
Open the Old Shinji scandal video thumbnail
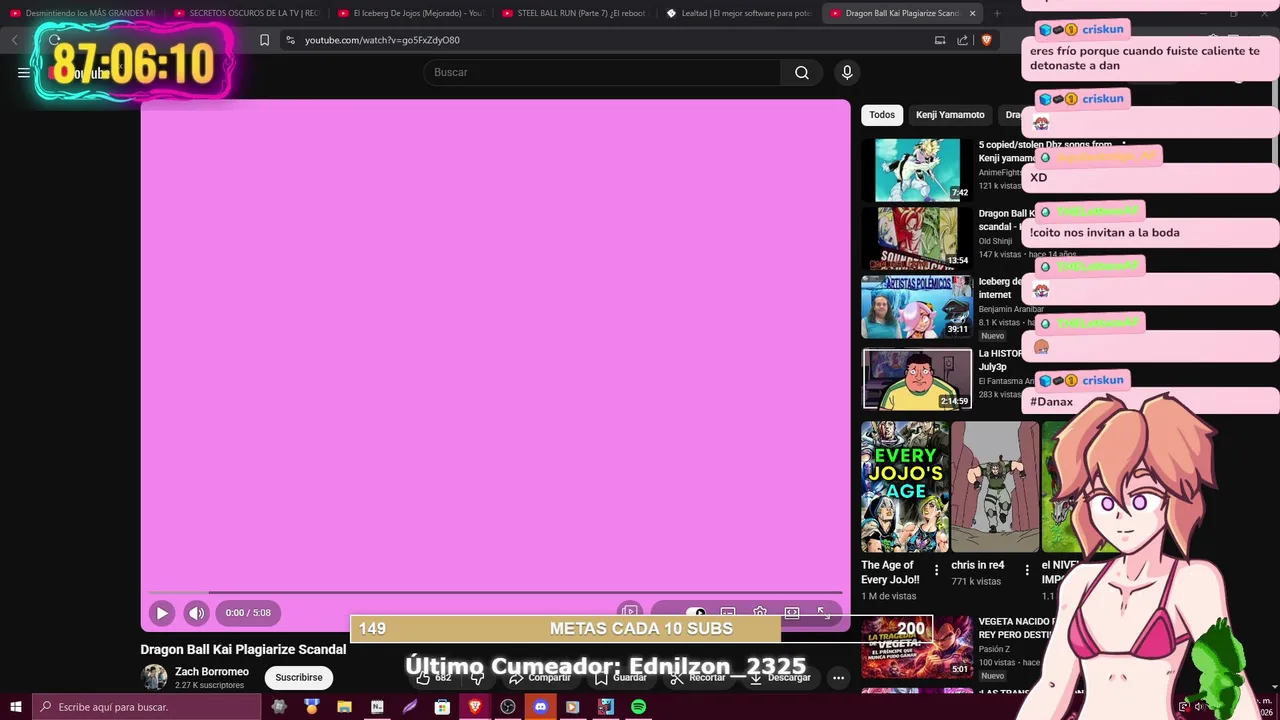click(x=917, y=238)
